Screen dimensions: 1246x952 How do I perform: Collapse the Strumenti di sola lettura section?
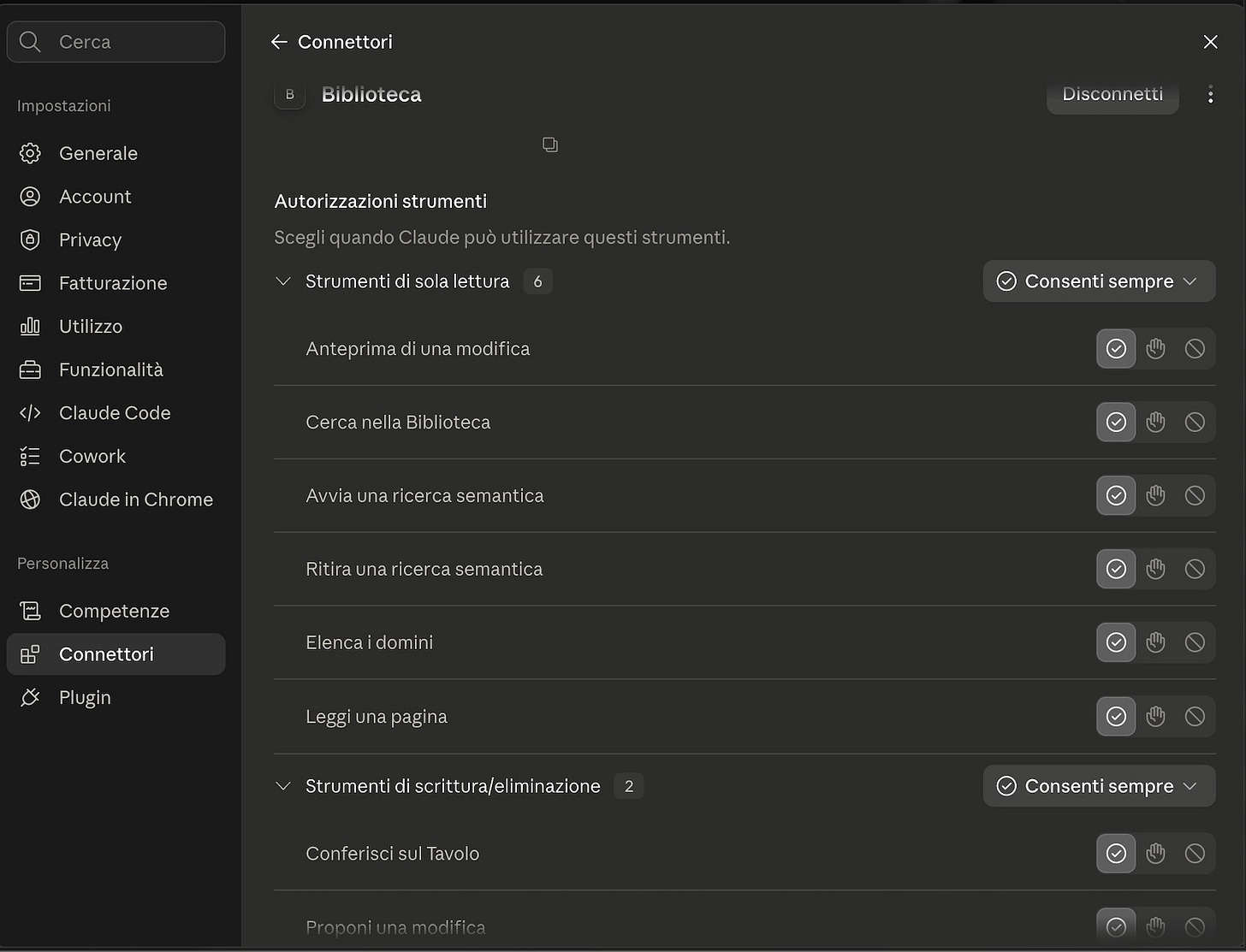coord(283,281)
